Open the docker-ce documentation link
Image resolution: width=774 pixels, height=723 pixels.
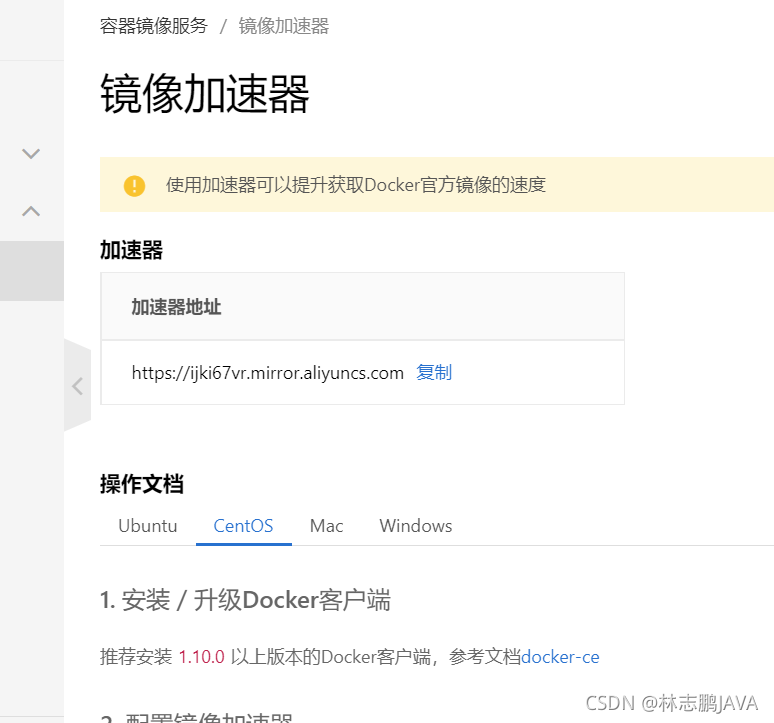point(560,657)
